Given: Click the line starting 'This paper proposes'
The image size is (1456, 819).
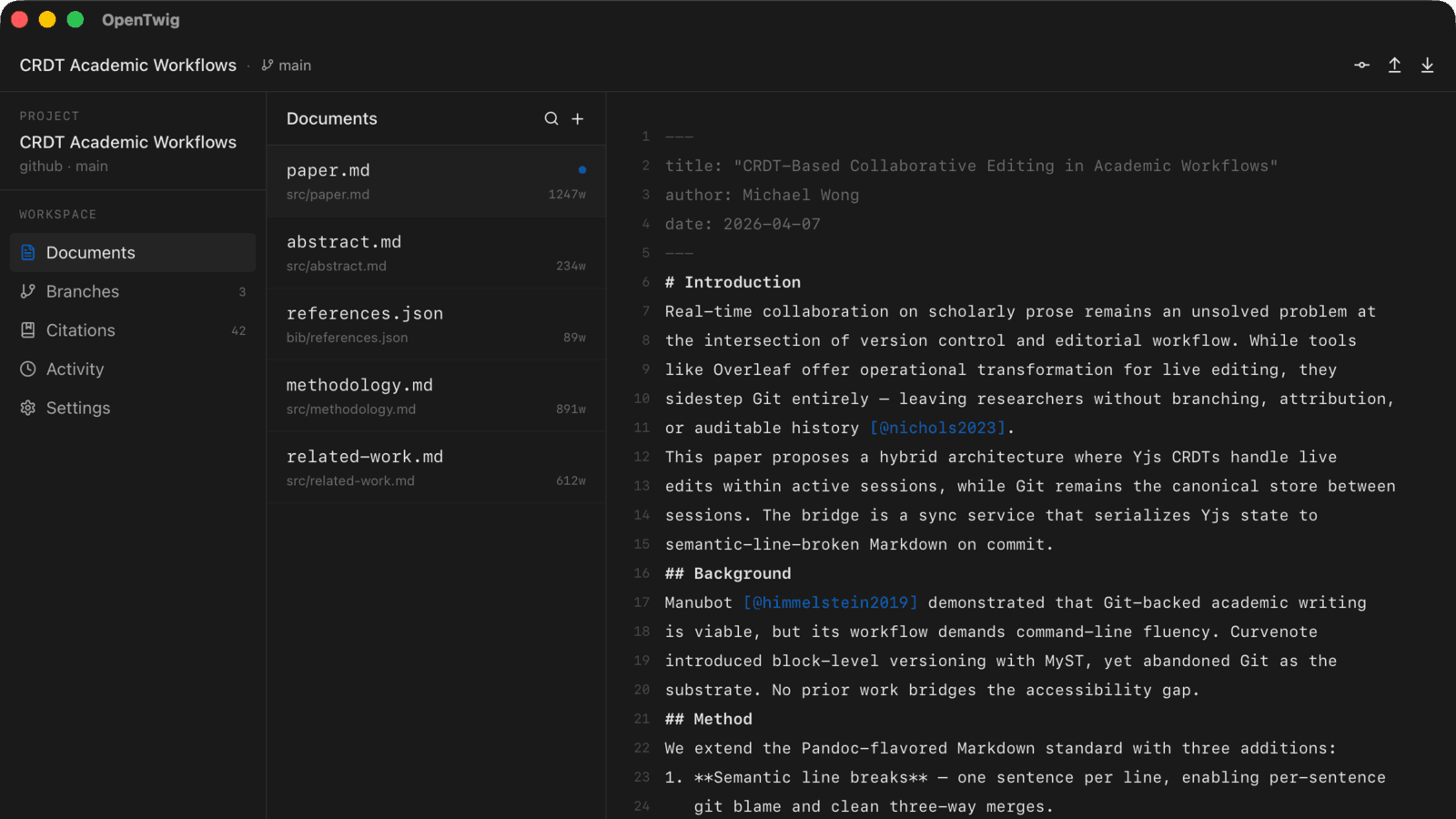Looking at the screenshot, I should point(1001,457).
